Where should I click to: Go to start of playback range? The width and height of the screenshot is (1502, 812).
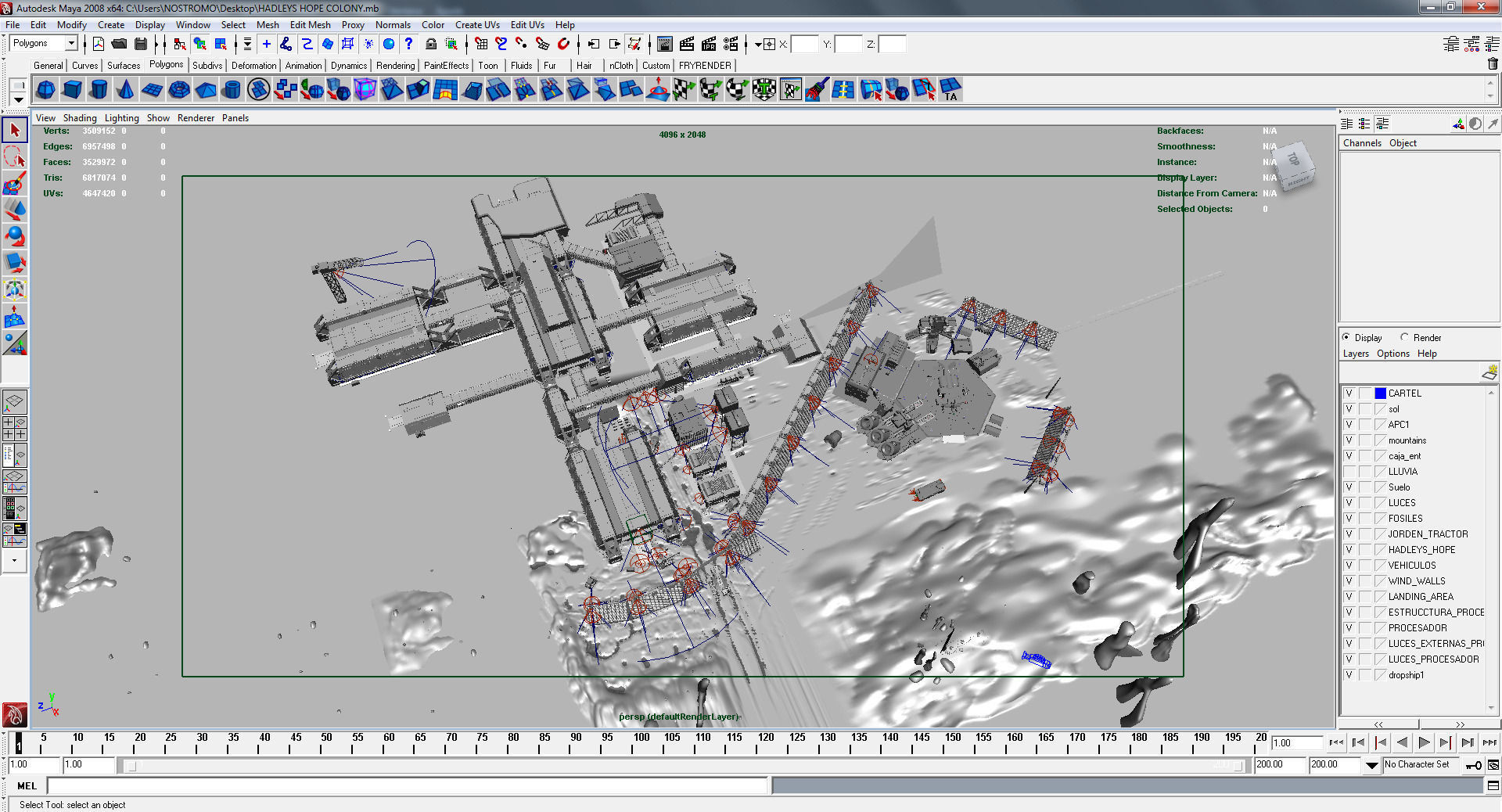[x=1336, y=742]
